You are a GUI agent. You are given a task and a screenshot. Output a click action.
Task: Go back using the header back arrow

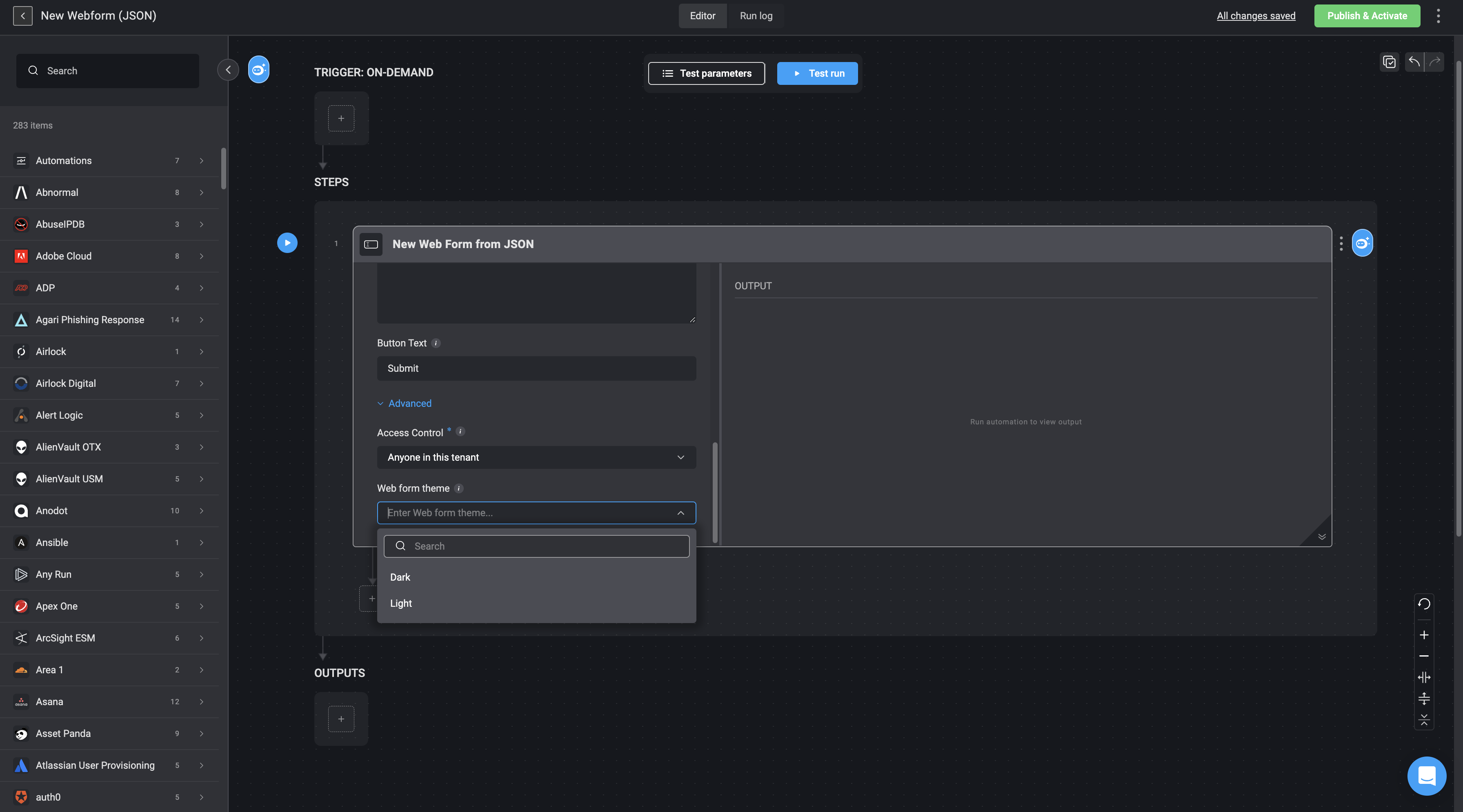pyautogui.click(x=23, y=16)
